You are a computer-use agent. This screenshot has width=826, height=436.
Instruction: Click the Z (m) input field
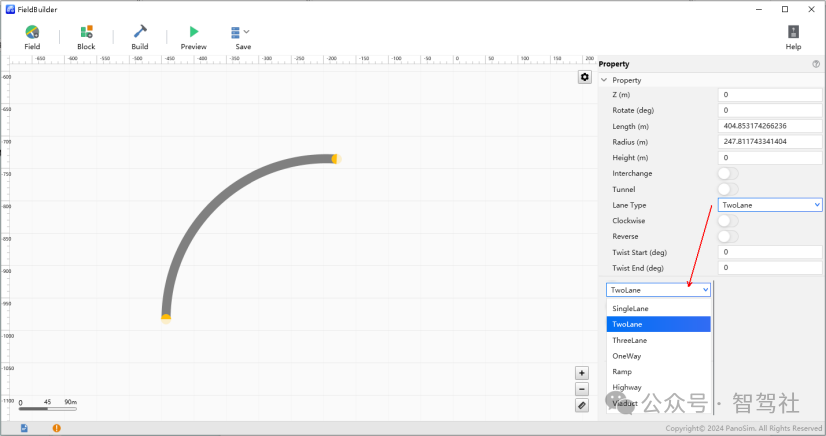pyautogui.click(x=770, y=95)
